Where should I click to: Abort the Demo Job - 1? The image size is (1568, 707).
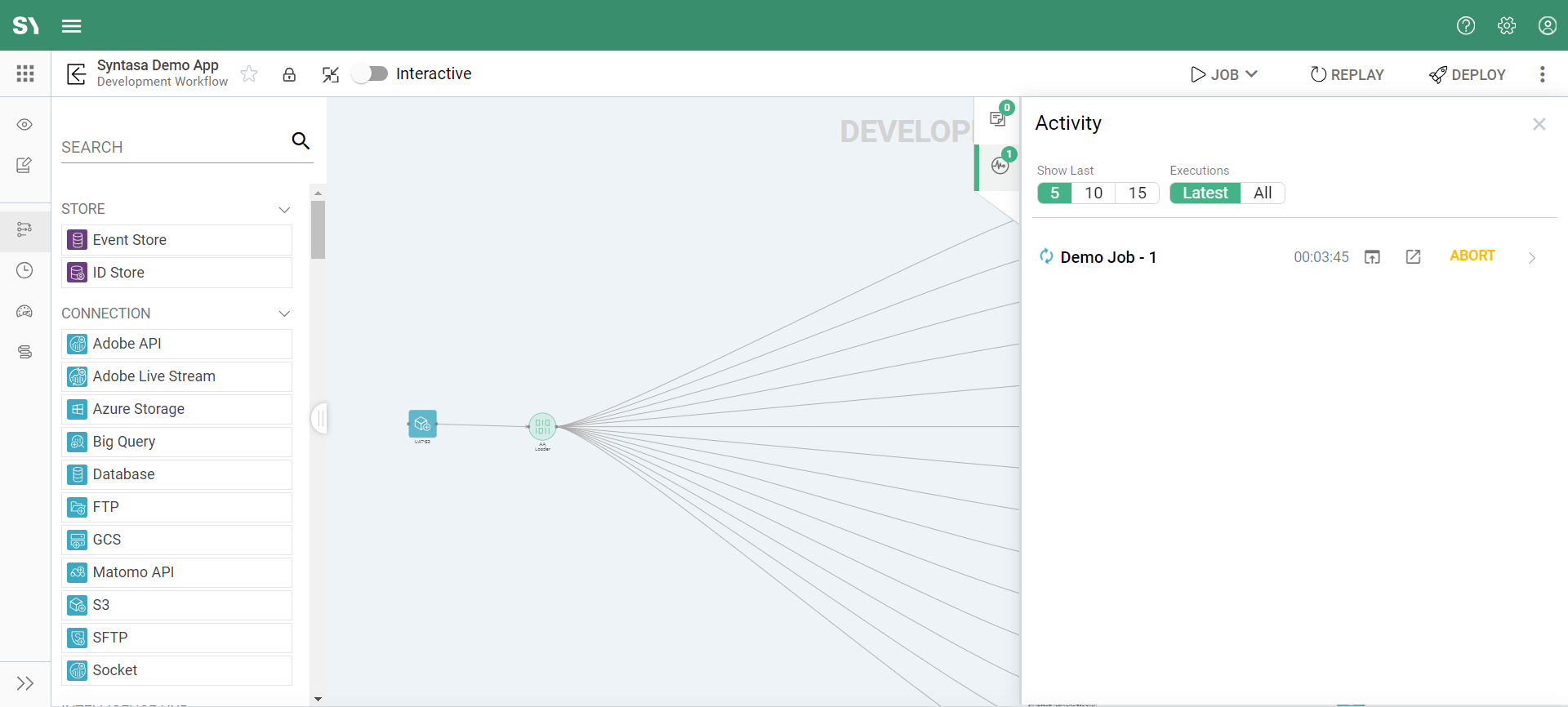(1472, 256)
